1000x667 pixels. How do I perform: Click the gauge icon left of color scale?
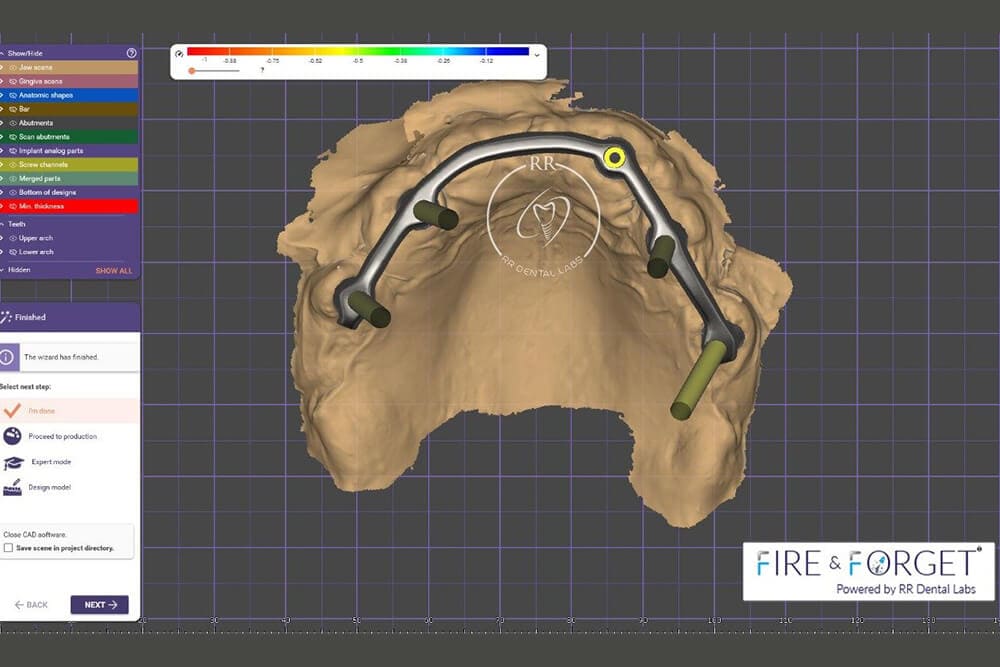point(179,54)
